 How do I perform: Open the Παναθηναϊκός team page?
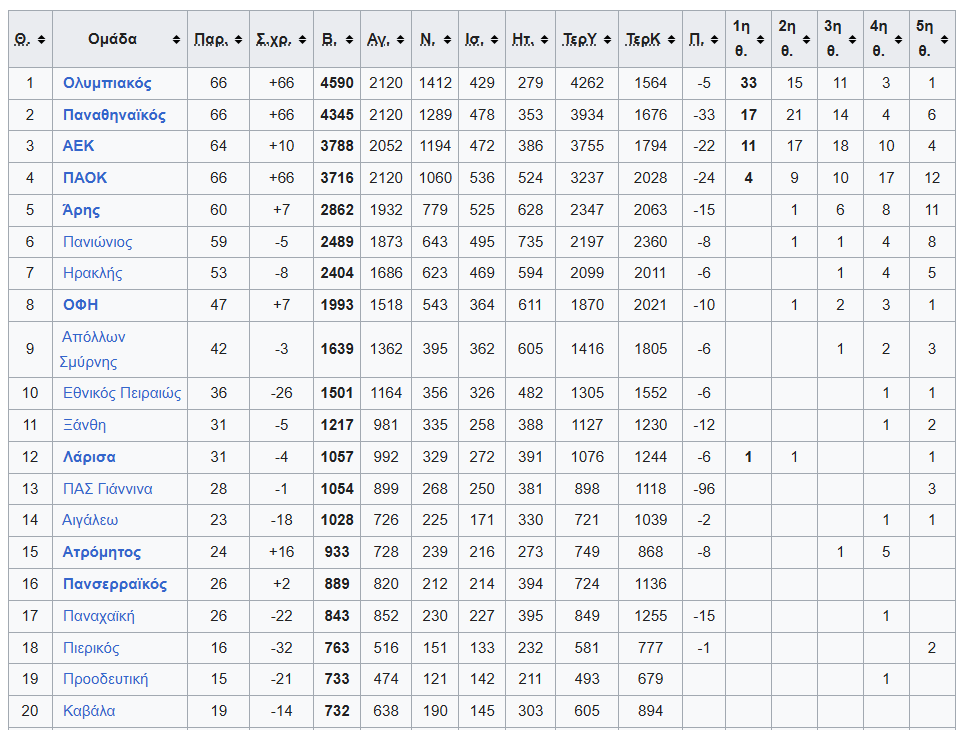point(114,115)
